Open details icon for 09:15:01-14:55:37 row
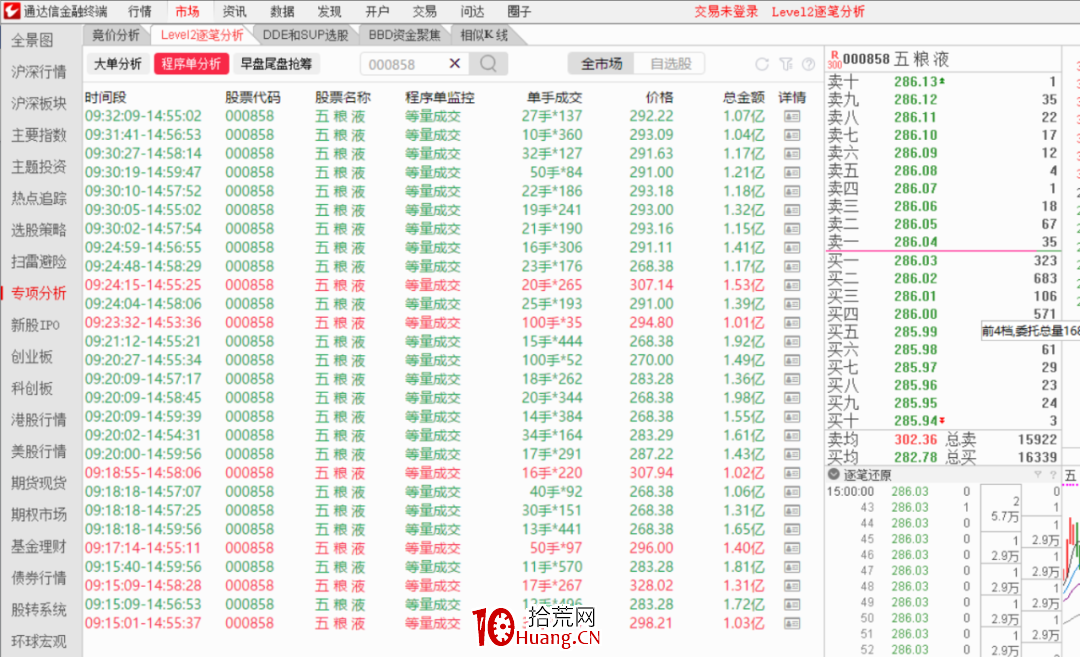1080x657 pixels. (792, 623)
